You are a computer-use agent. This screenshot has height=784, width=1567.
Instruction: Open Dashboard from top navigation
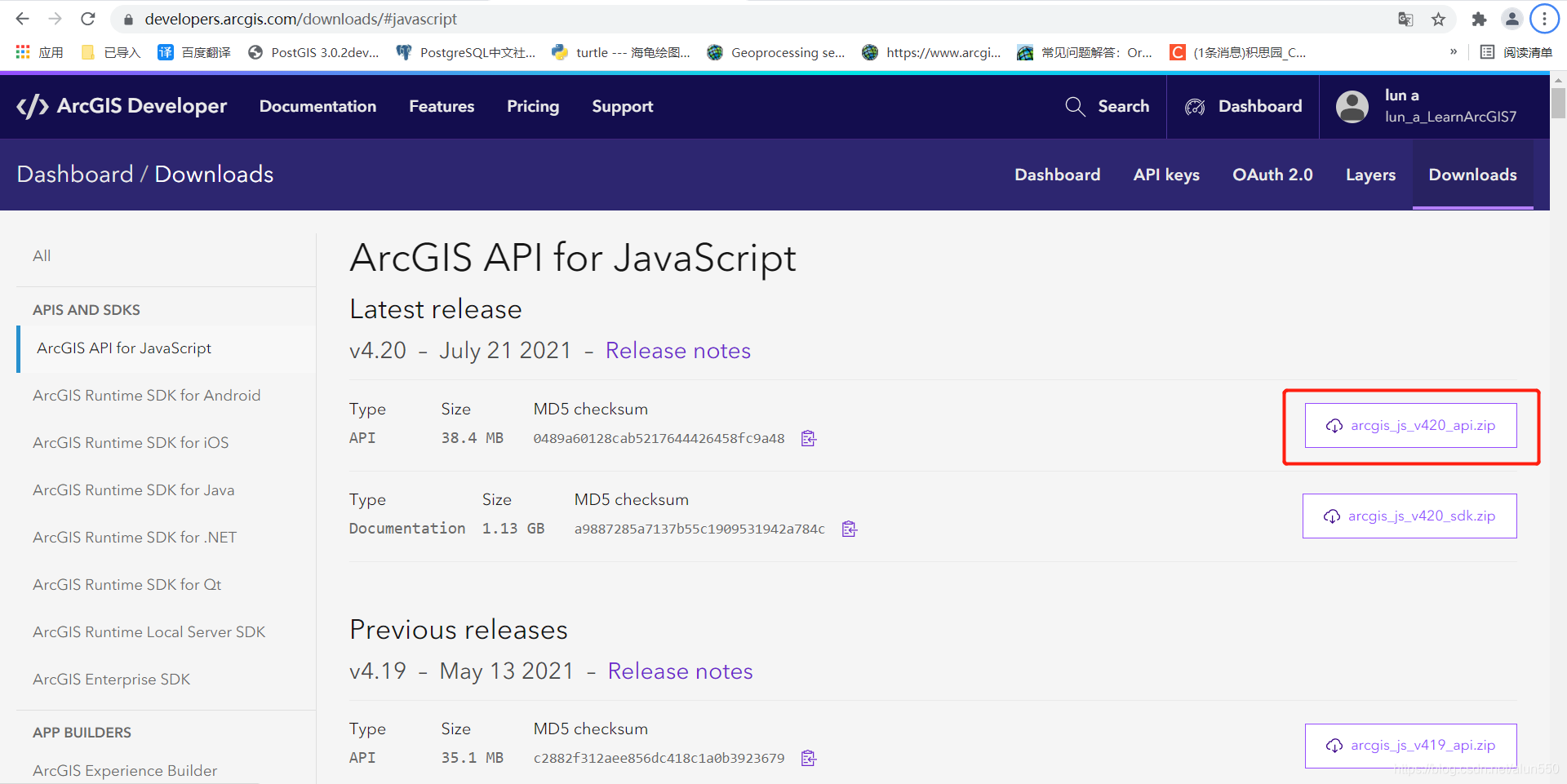coord(1243,106)
